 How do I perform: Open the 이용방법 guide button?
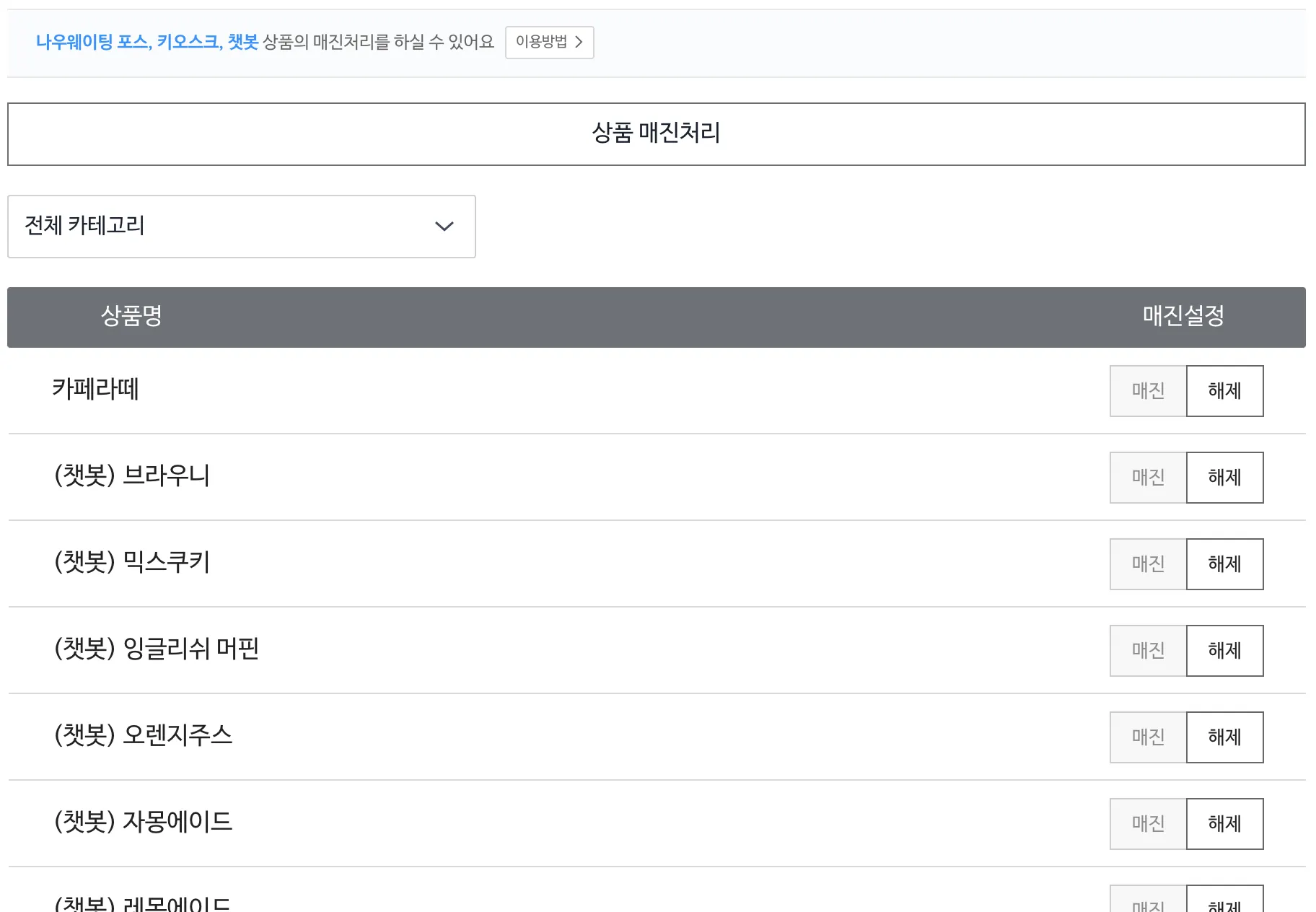(x=549, y=43)
